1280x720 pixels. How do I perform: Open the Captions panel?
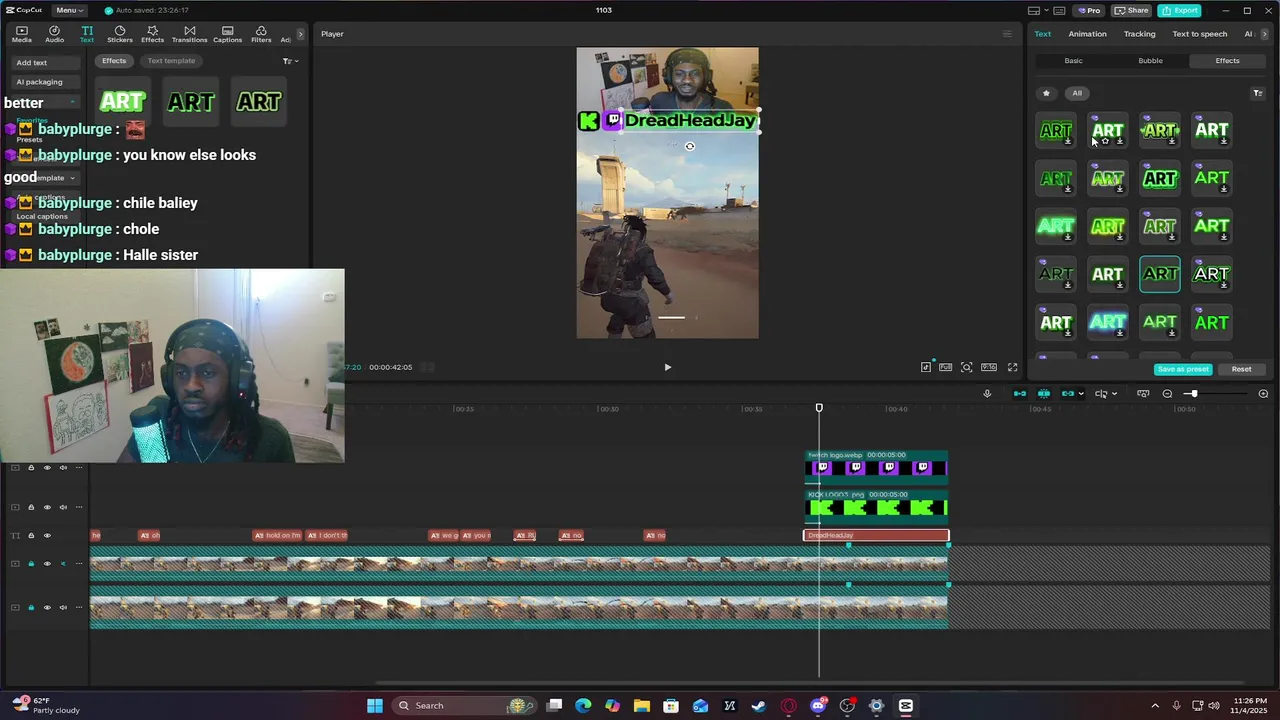coord(227,34)
